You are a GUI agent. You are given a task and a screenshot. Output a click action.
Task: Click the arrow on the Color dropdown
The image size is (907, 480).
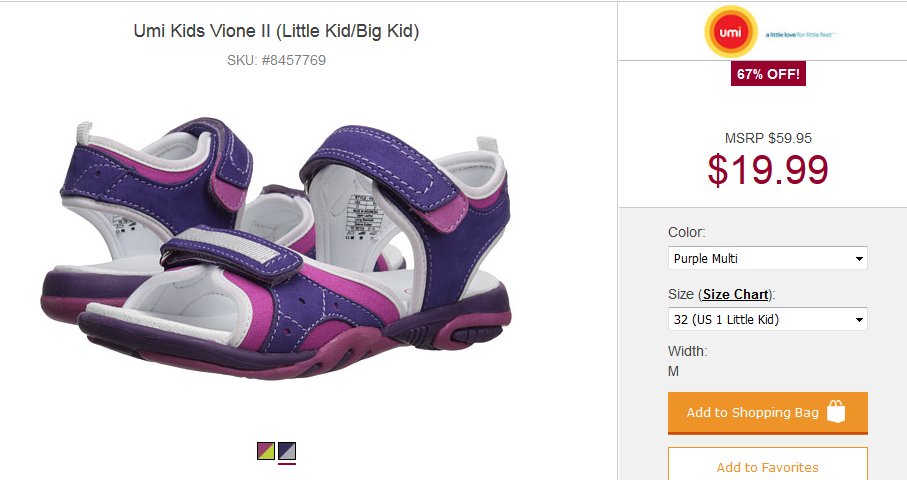click(860, 259)
